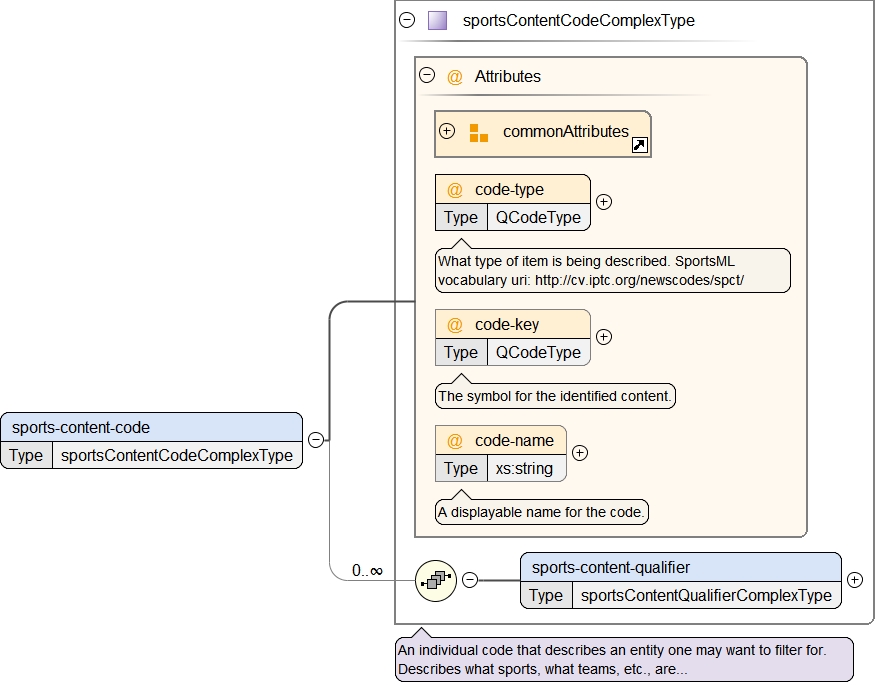Expand the code-type attribute details
This screenshot has width=876, height=685.
pos(603,202)
